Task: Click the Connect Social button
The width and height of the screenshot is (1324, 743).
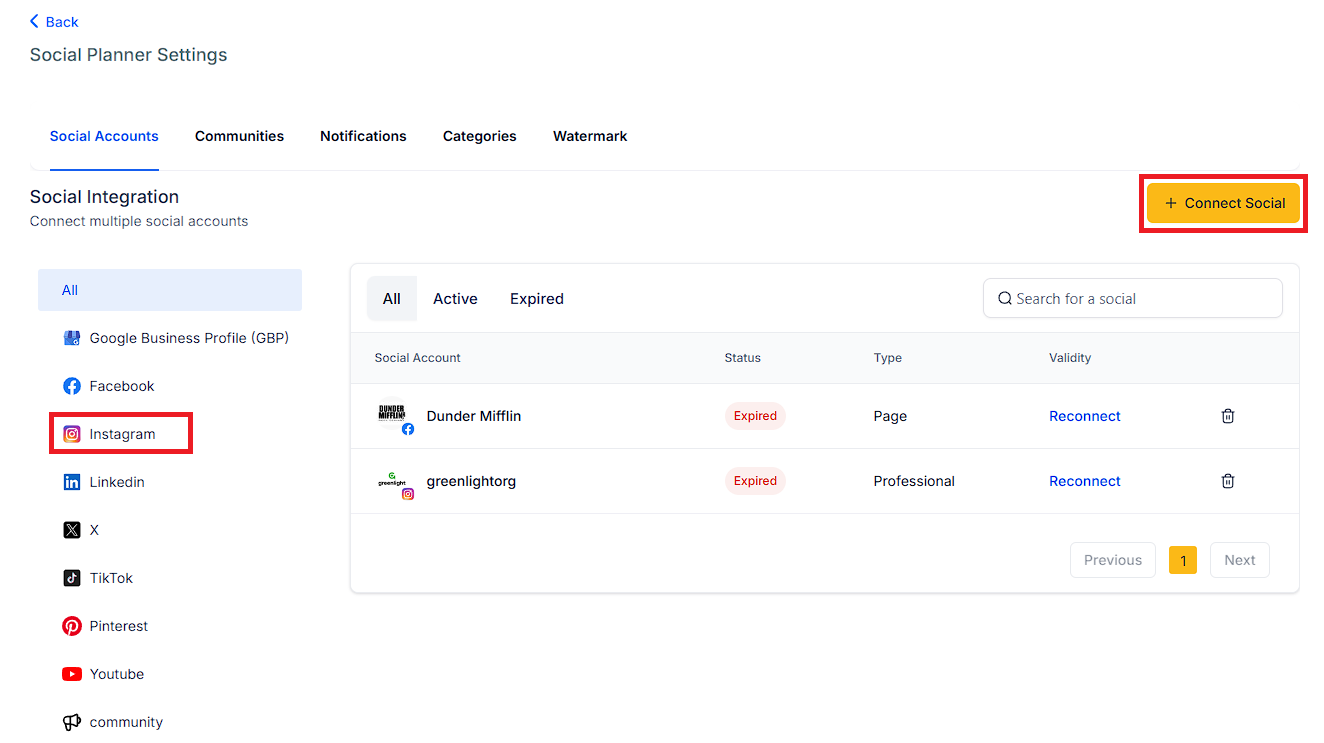Action: click(1223, 203)
